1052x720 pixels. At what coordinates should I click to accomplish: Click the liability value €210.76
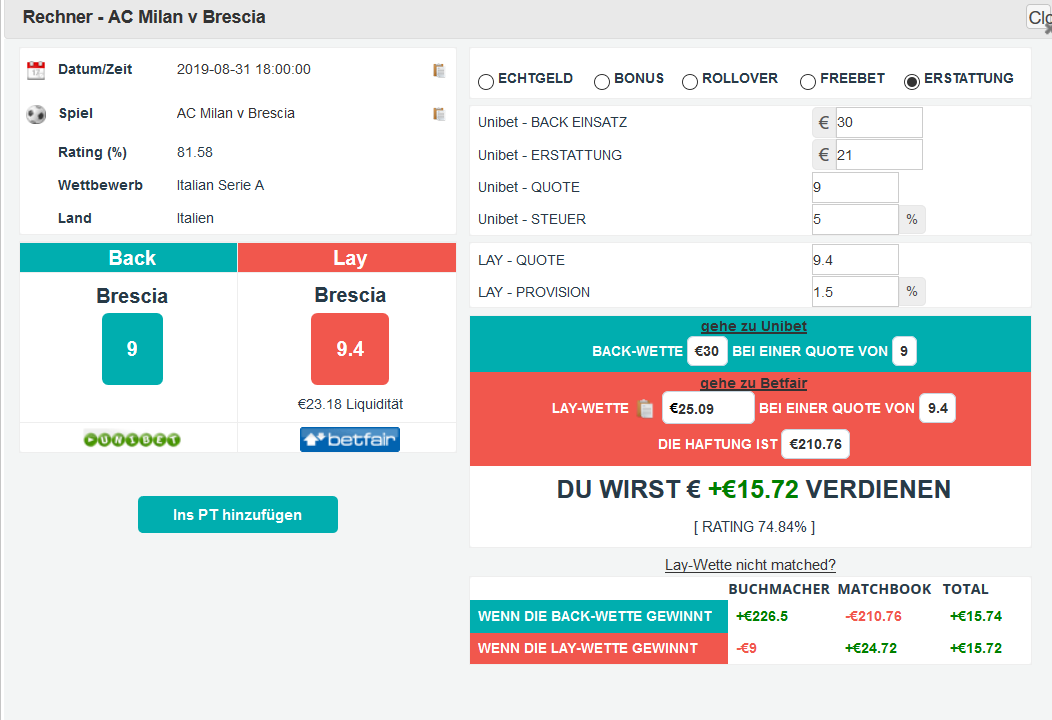coord(816,444)
